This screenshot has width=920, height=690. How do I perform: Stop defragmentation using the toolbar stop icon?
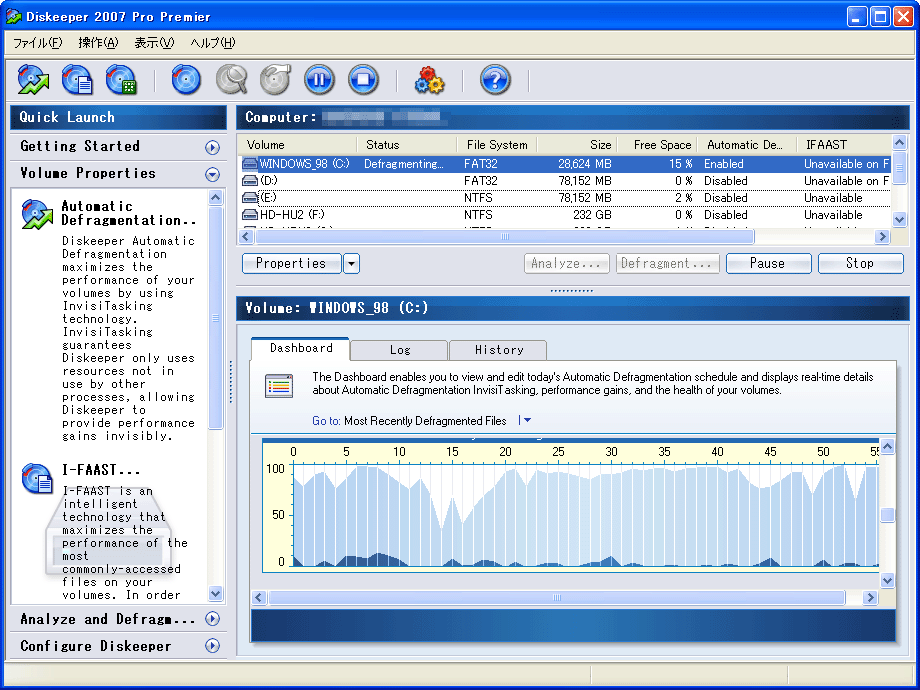(x=363, y=79)
